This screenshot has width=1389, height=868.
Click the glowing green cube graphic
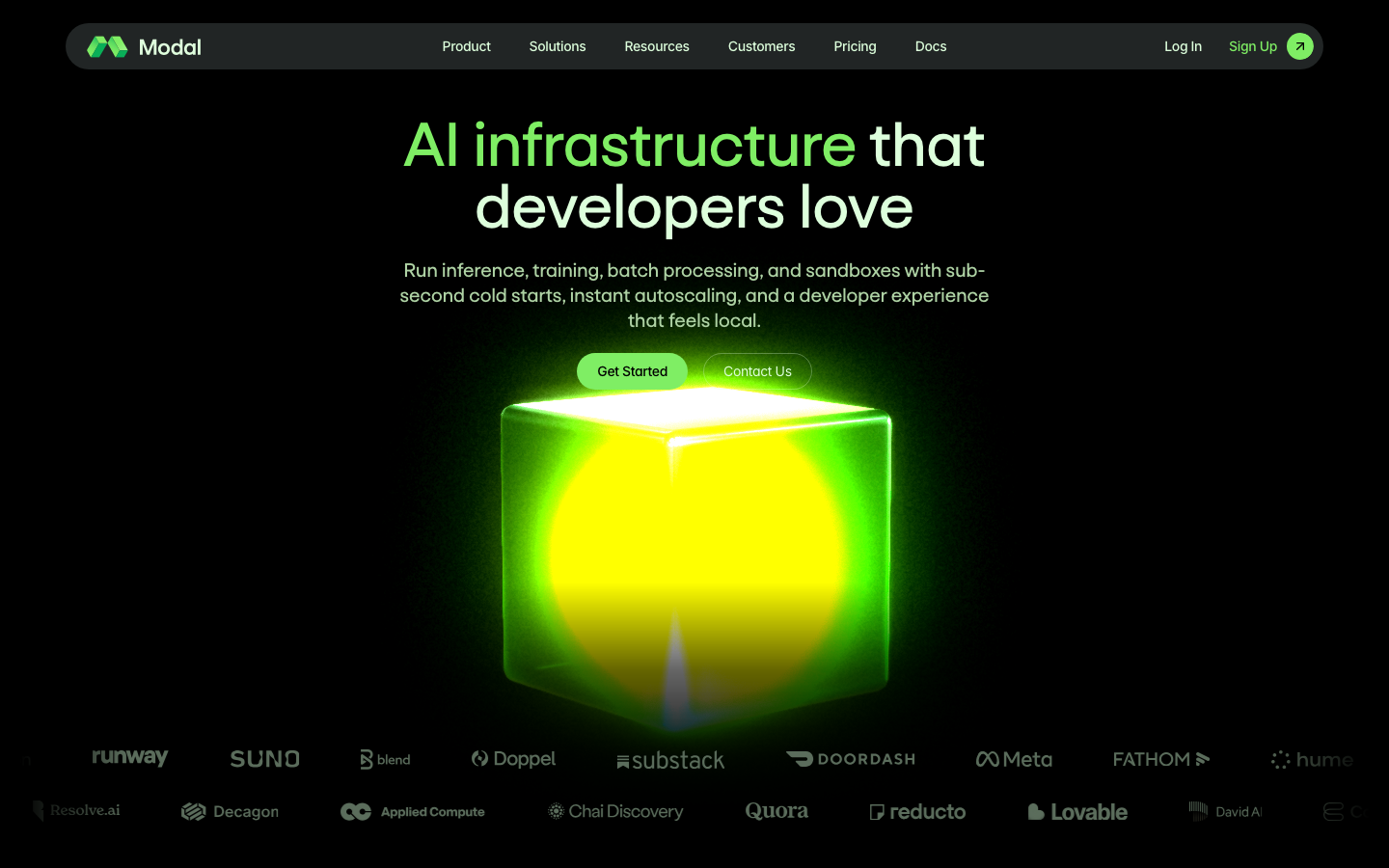pyautogui.click(x=696, y=557)
